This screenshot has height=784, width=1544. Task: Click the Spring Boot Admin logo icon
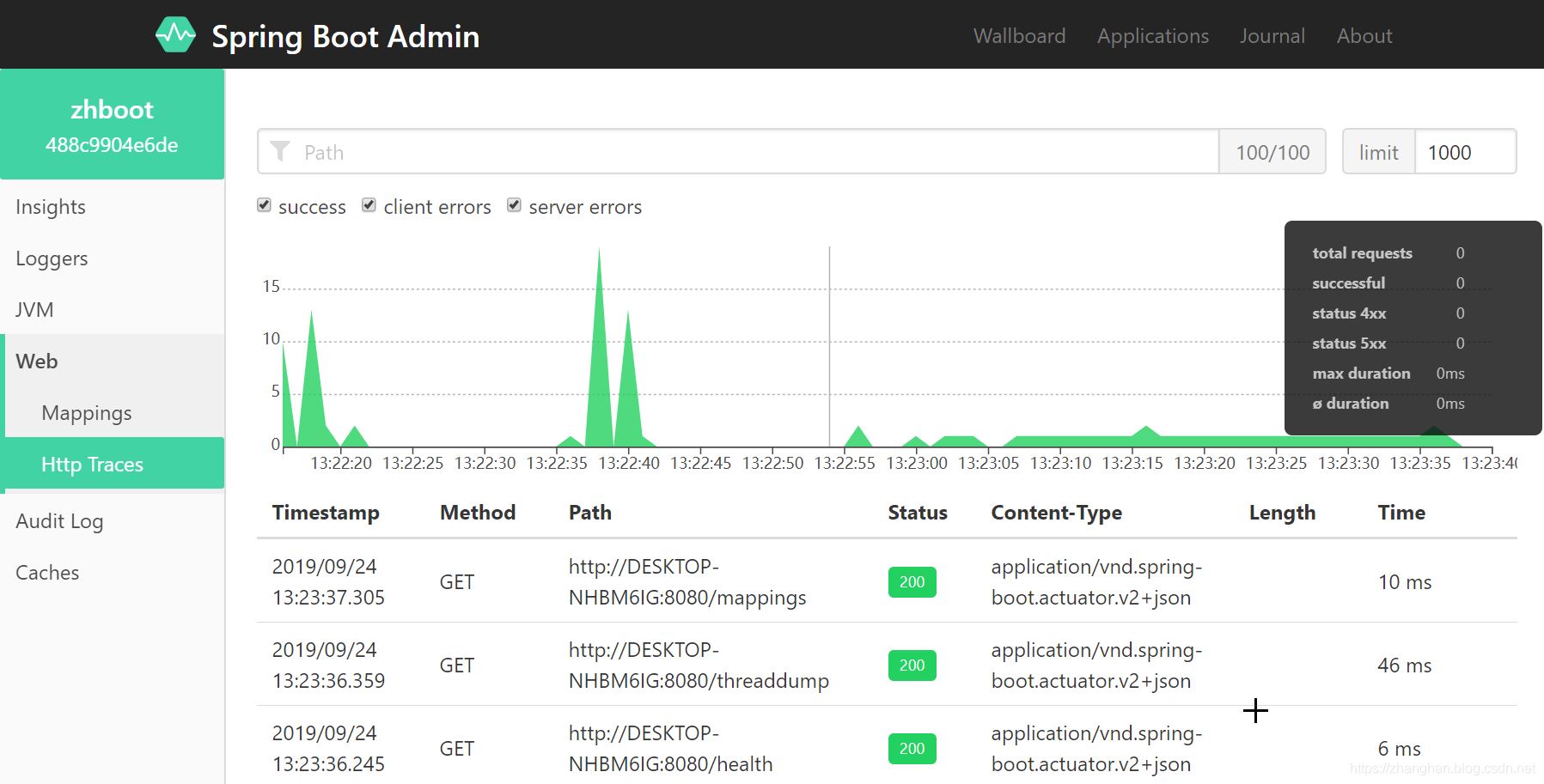coord(175,35)
